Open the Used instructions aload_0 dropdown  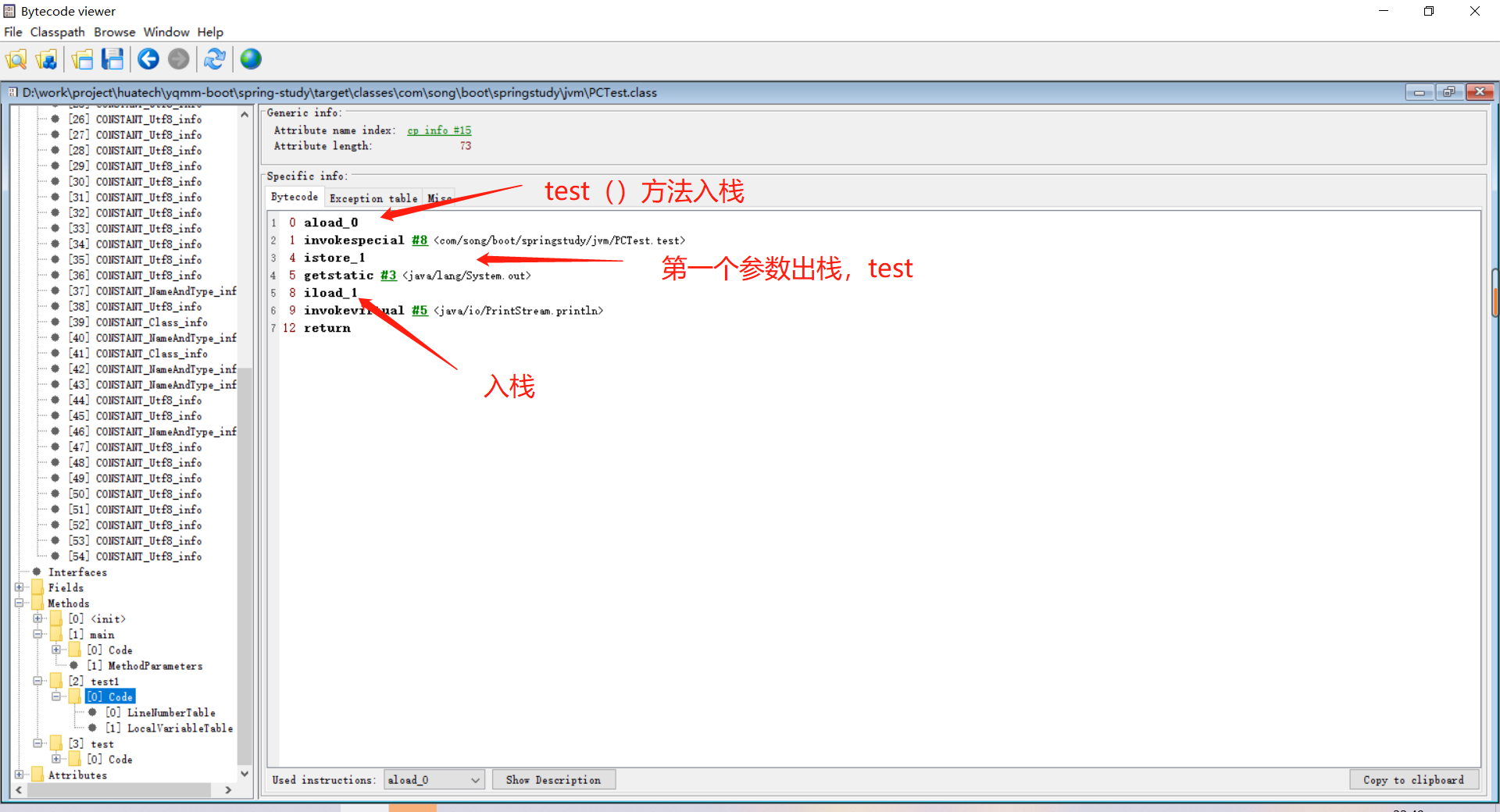coord(434,780)
